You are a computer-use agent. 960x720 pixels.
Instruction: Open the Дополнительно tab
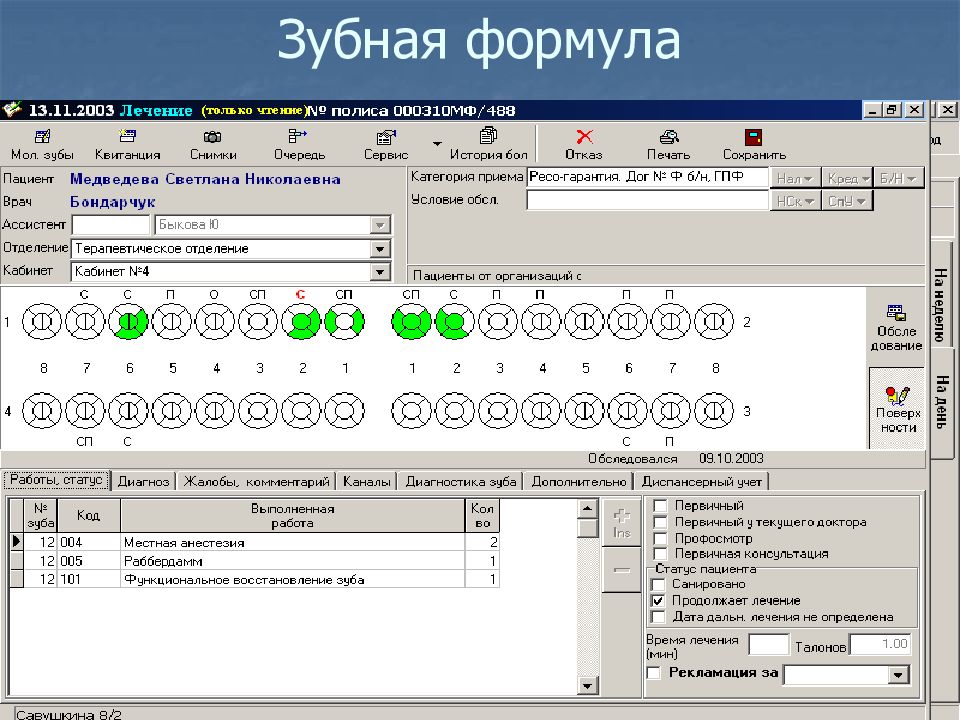tap(579, 482)
